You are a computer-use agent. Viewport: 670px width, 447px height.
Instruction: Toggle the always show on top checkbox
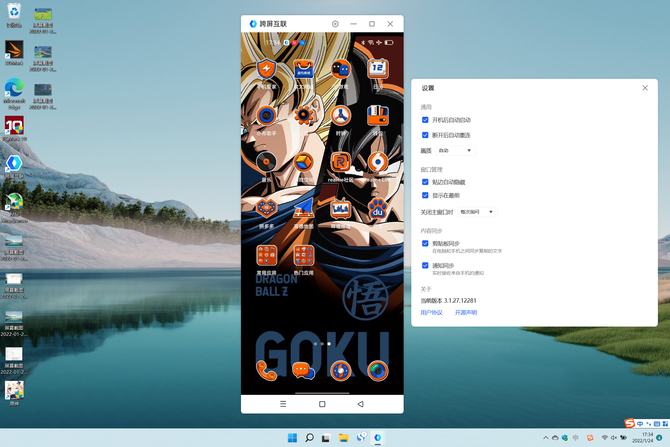425,195
